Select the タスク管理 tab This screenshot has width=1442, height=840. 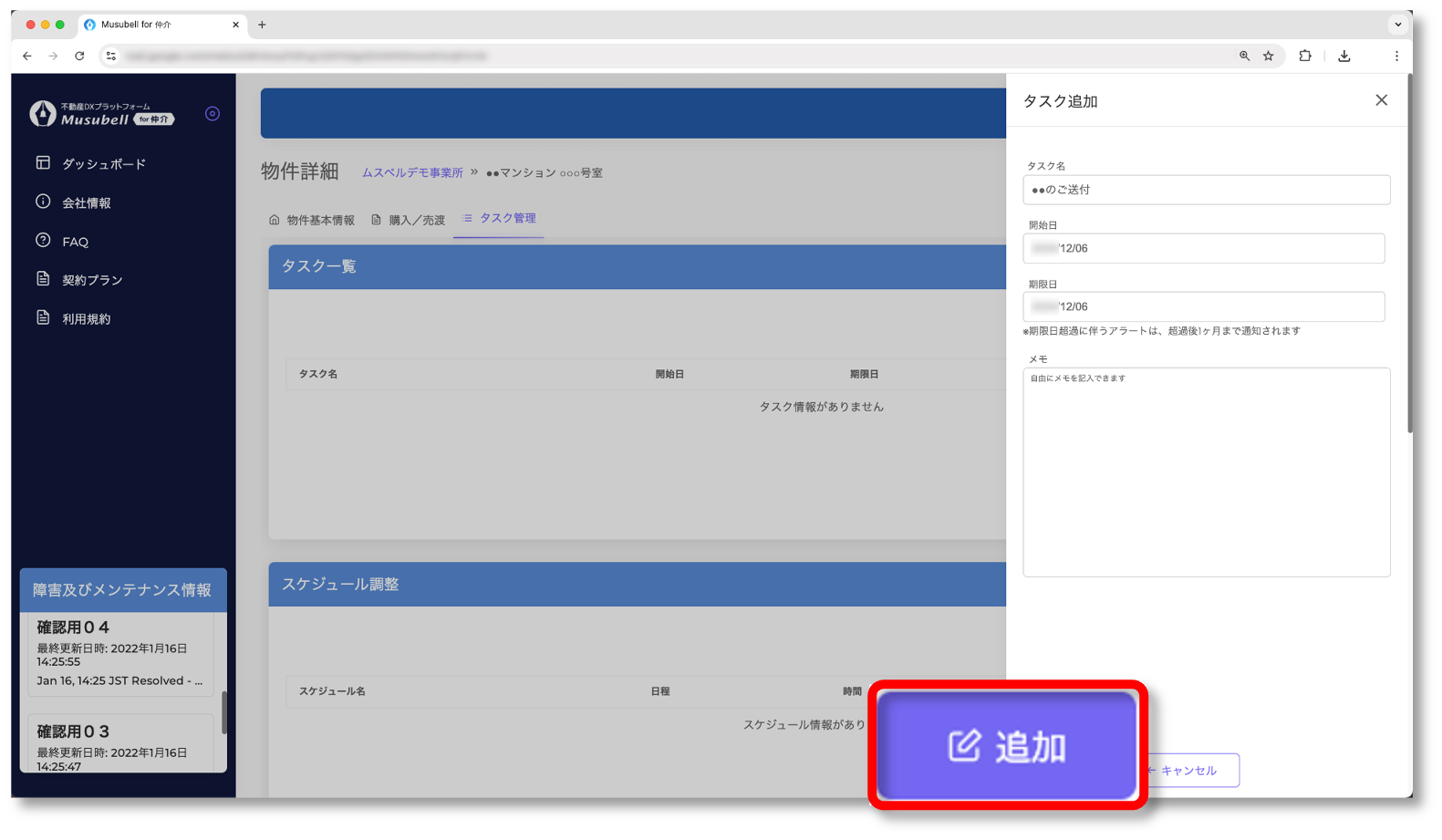(x=499, y=219)
